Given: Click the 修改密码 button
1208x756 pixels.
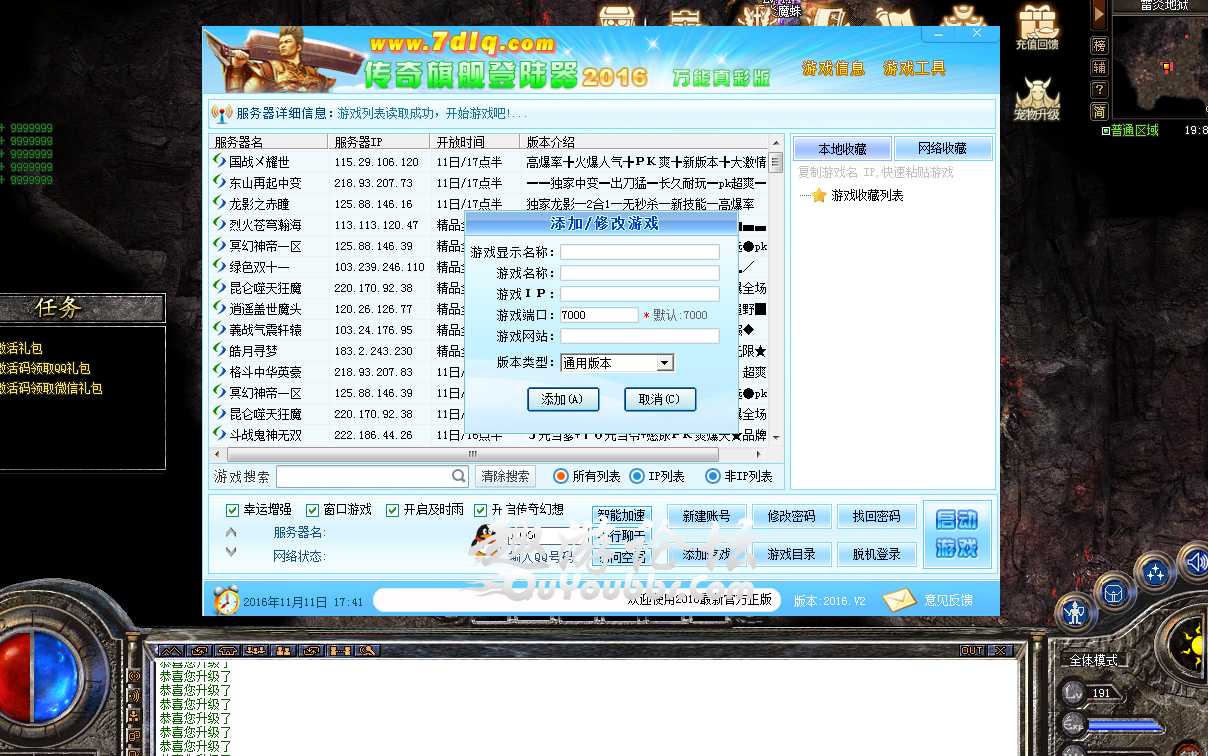Looking at the screenshot, I should click(x=791, y=516).
